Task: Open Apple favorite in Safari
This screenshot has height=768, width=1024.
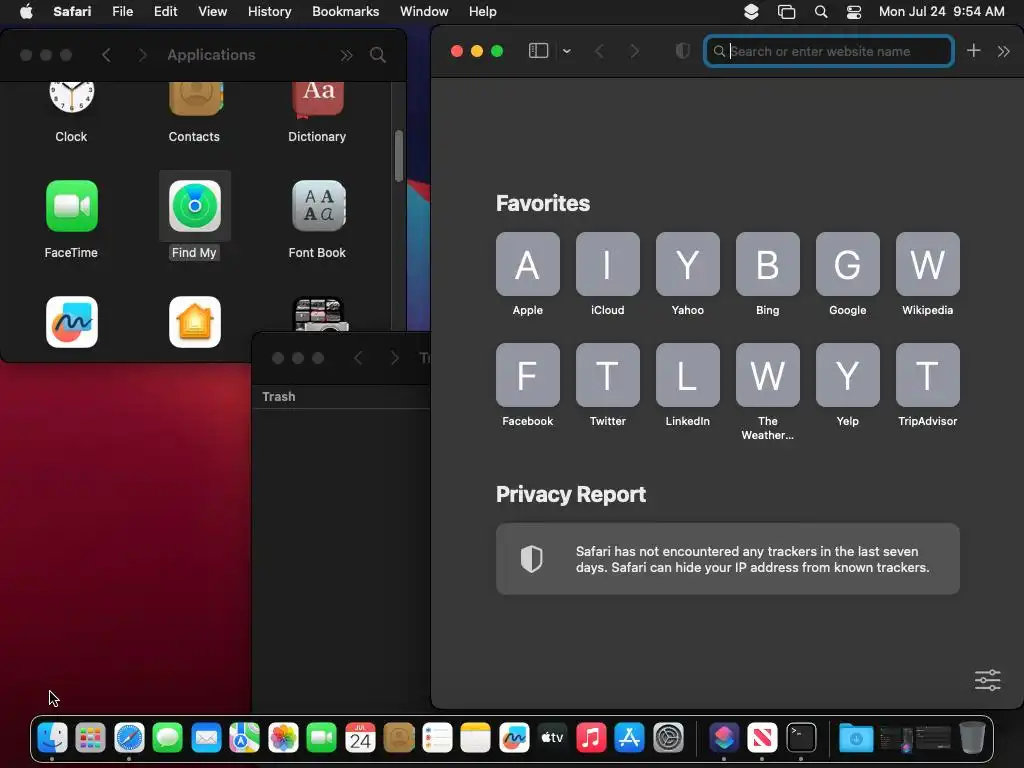Action: click(527, 264)
